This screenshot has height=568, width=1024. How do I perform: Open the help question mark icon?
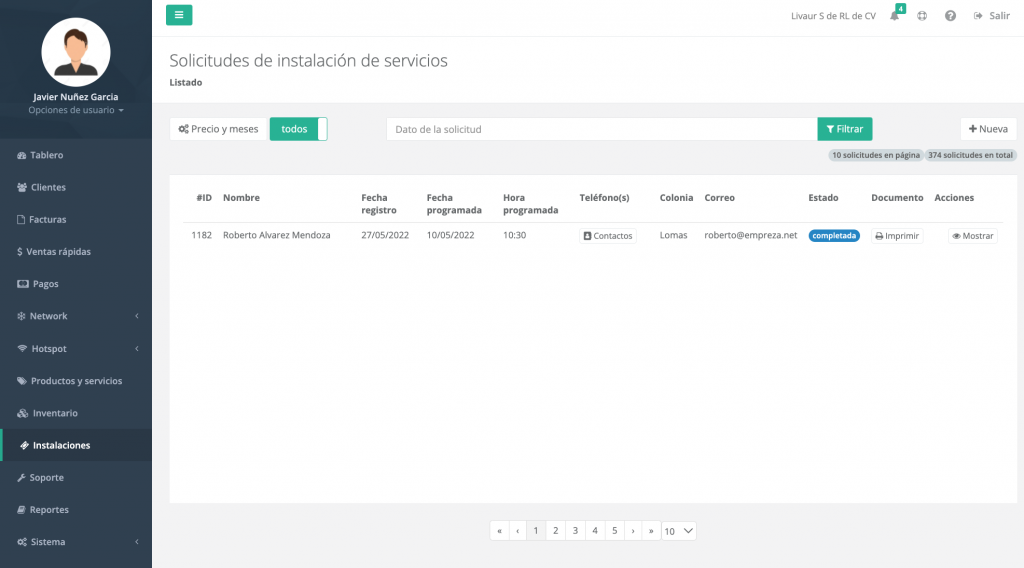(x=950, y=16)
